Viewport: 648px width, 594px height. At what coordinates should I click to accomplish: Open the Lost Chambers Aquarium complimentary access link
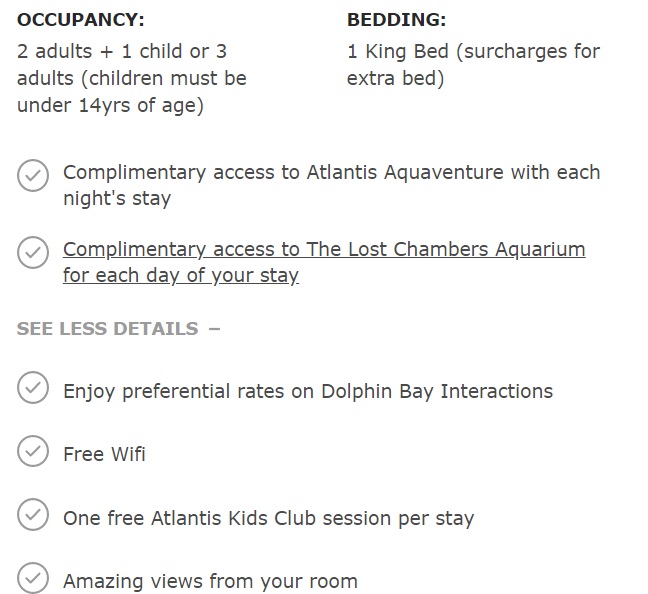(x=324, y=262)
